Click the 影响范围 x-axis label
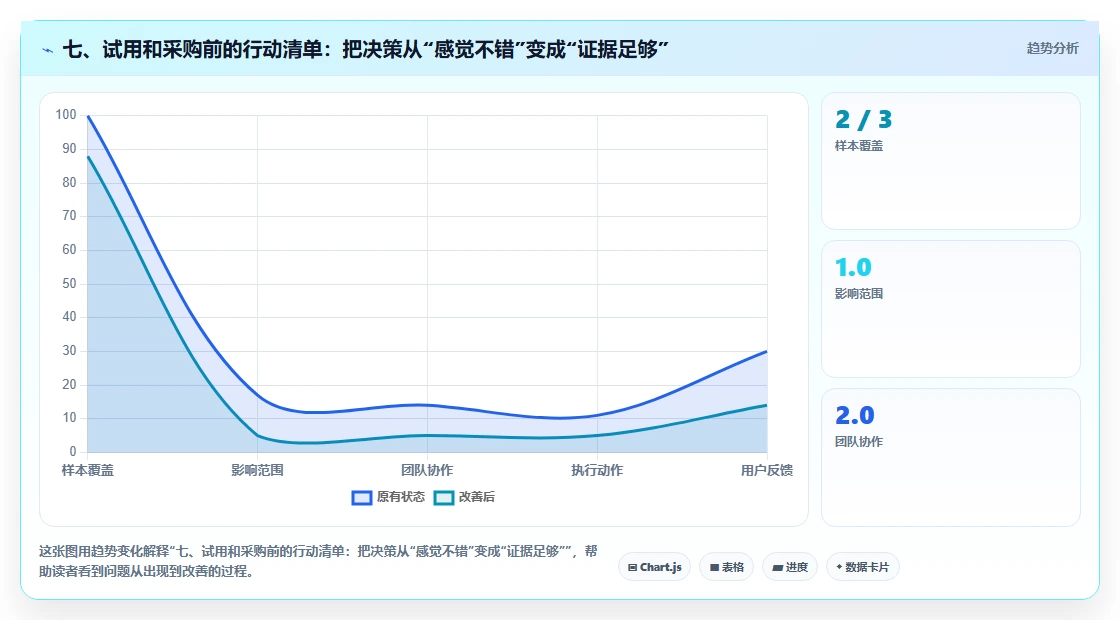This screenshot has width=1120, height=620. (x=257, y=470)
